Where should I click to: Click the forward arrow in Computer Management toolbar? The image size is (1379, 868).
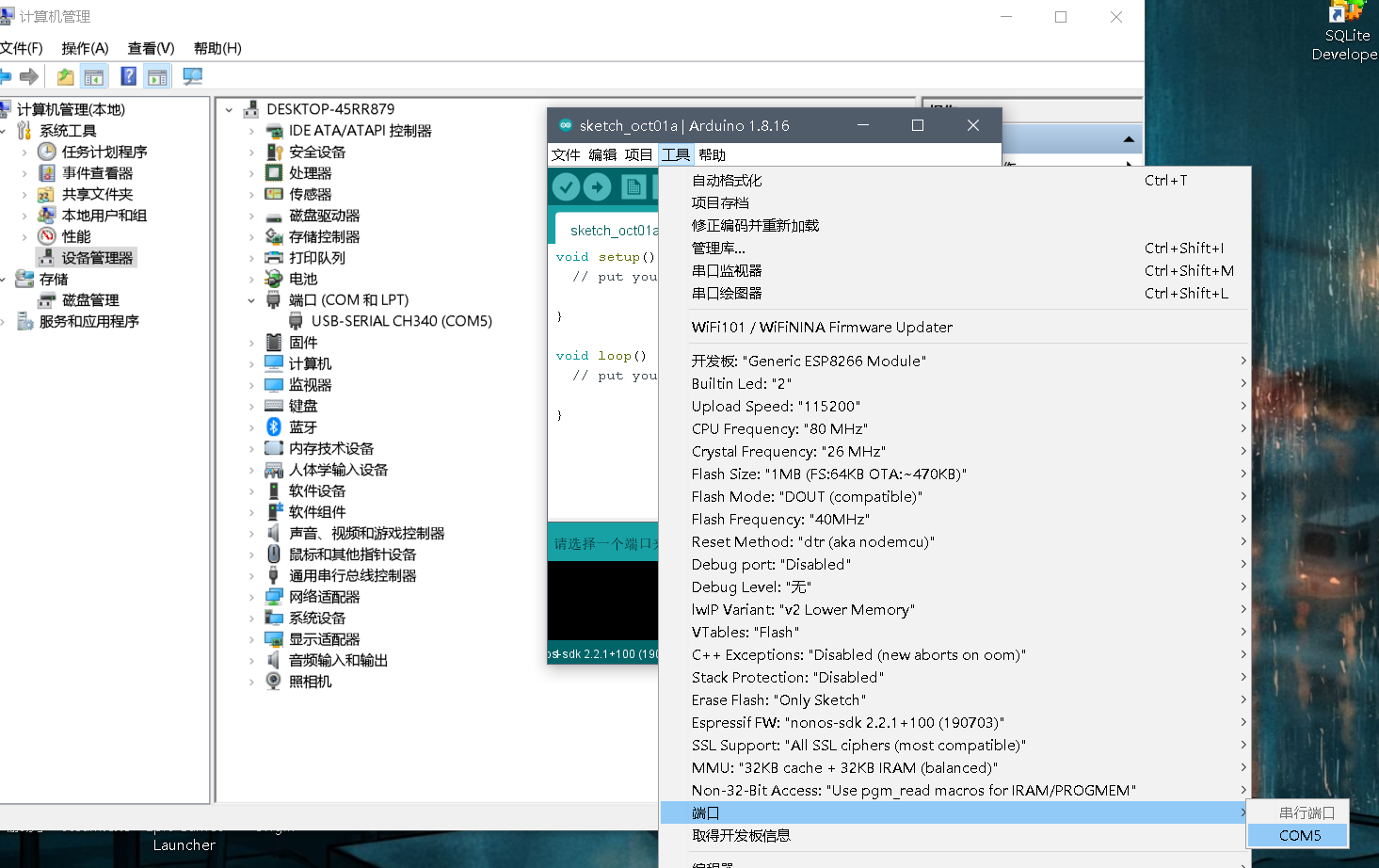[x=29, y=76]
